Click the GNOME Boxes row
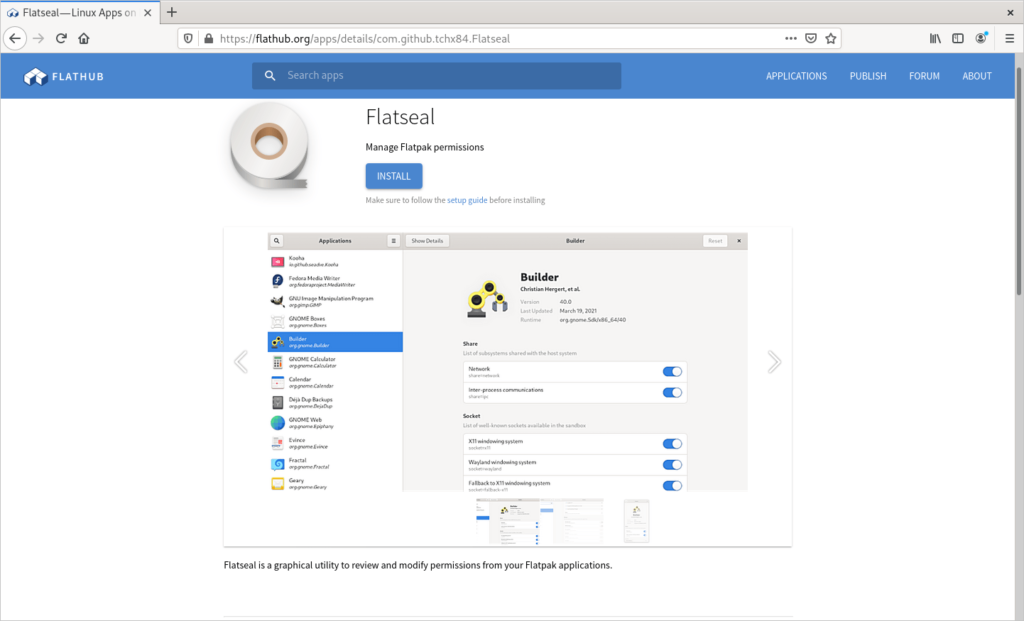 (335, 322)
